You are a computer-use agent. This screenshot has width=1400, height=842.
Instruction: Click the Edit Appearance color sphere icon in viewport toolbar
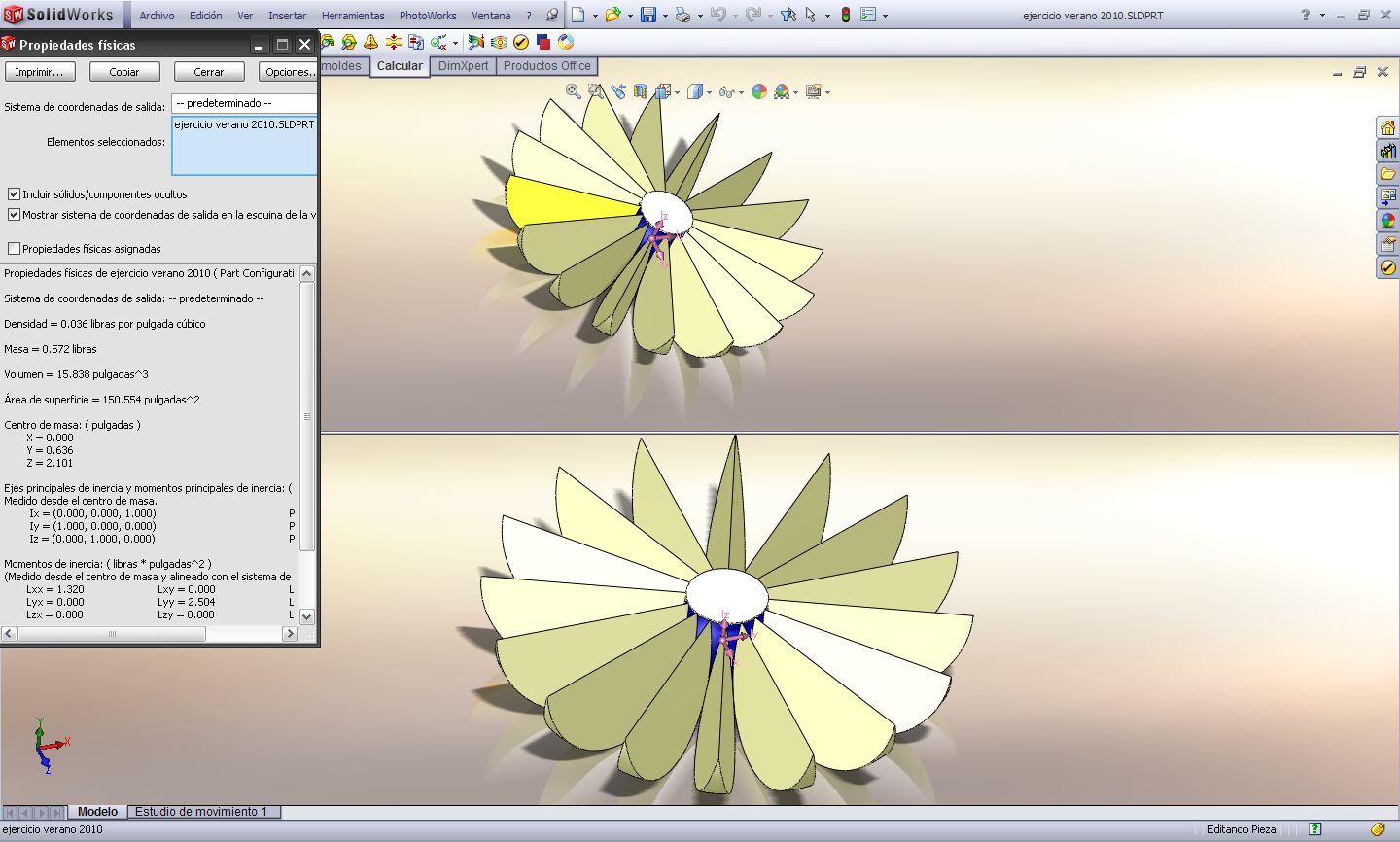pyautogui.click(x=759, y=91)
